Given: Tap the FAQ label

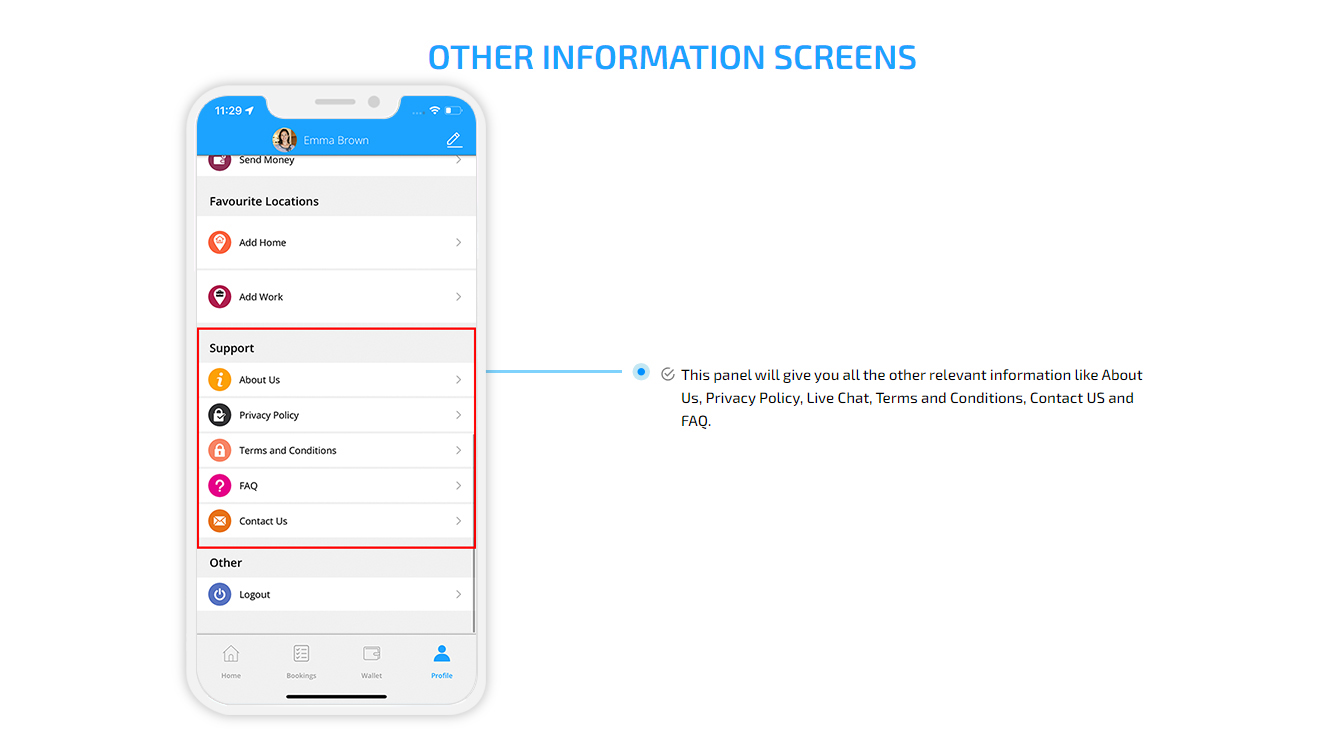Looking at the screenshot, I should click(x=248, y=486).
